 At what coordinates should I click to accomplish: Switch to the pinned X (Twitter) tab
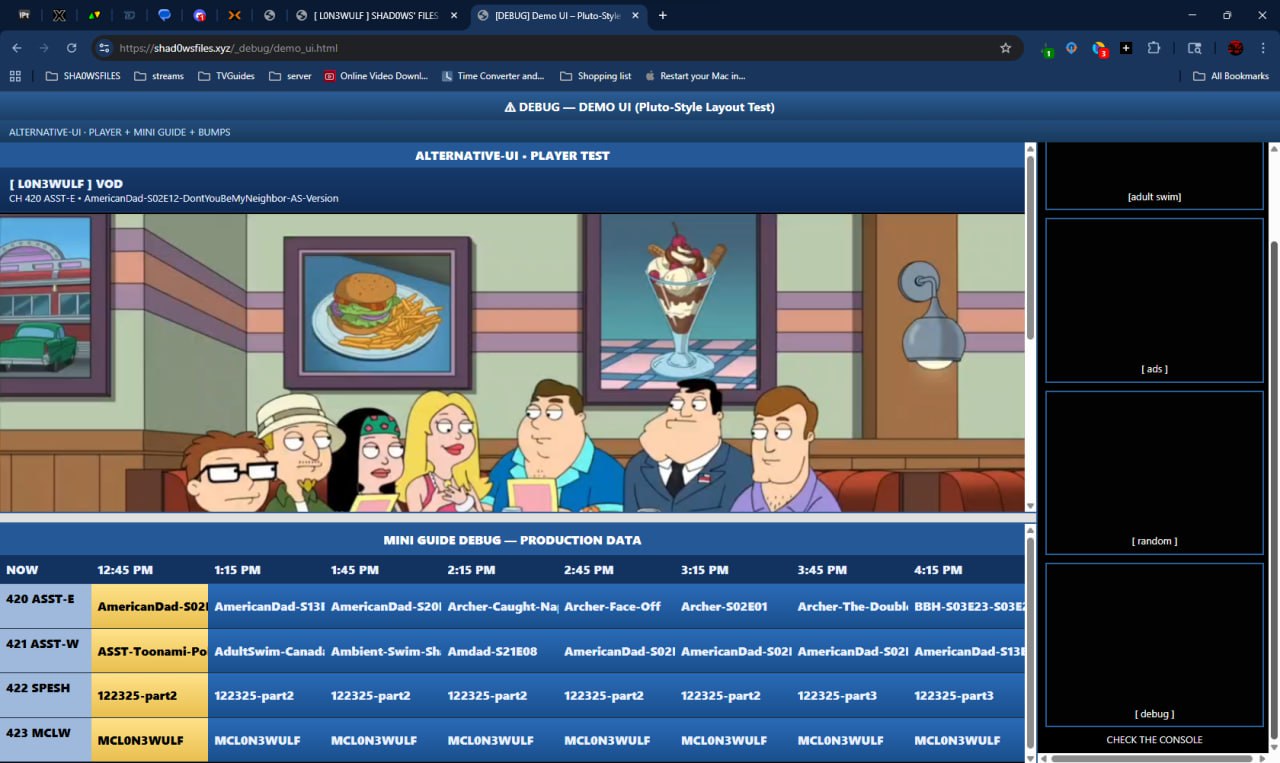click(59, 15)
